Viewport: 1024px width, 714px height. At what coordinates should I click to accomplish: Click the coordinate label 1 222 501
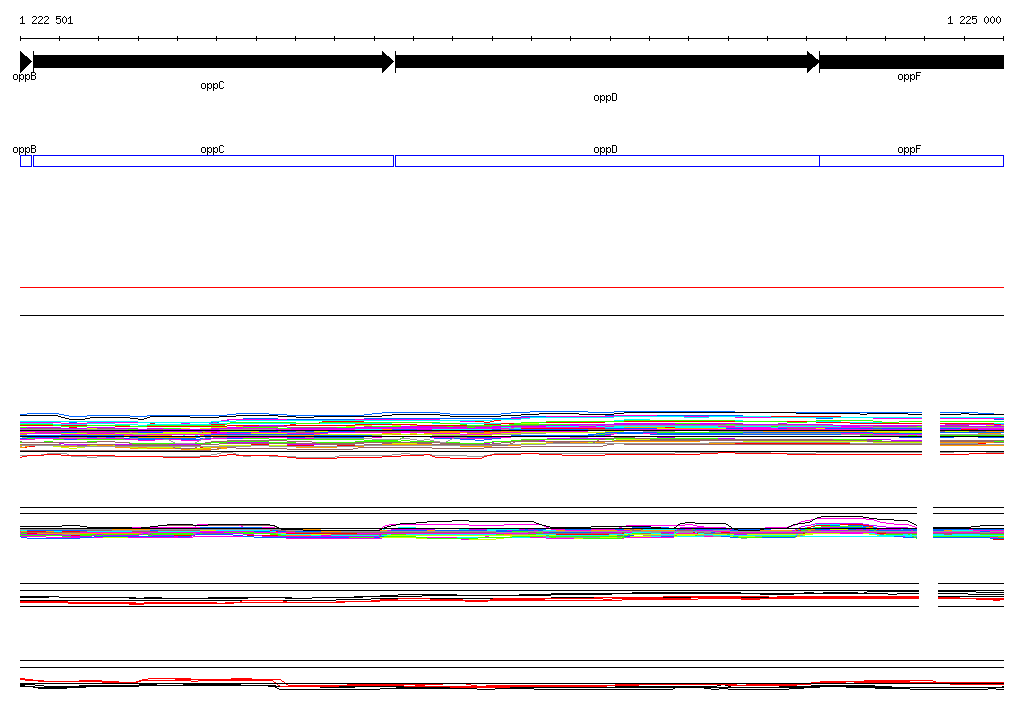pyautogui.click(x=46, y=20)
